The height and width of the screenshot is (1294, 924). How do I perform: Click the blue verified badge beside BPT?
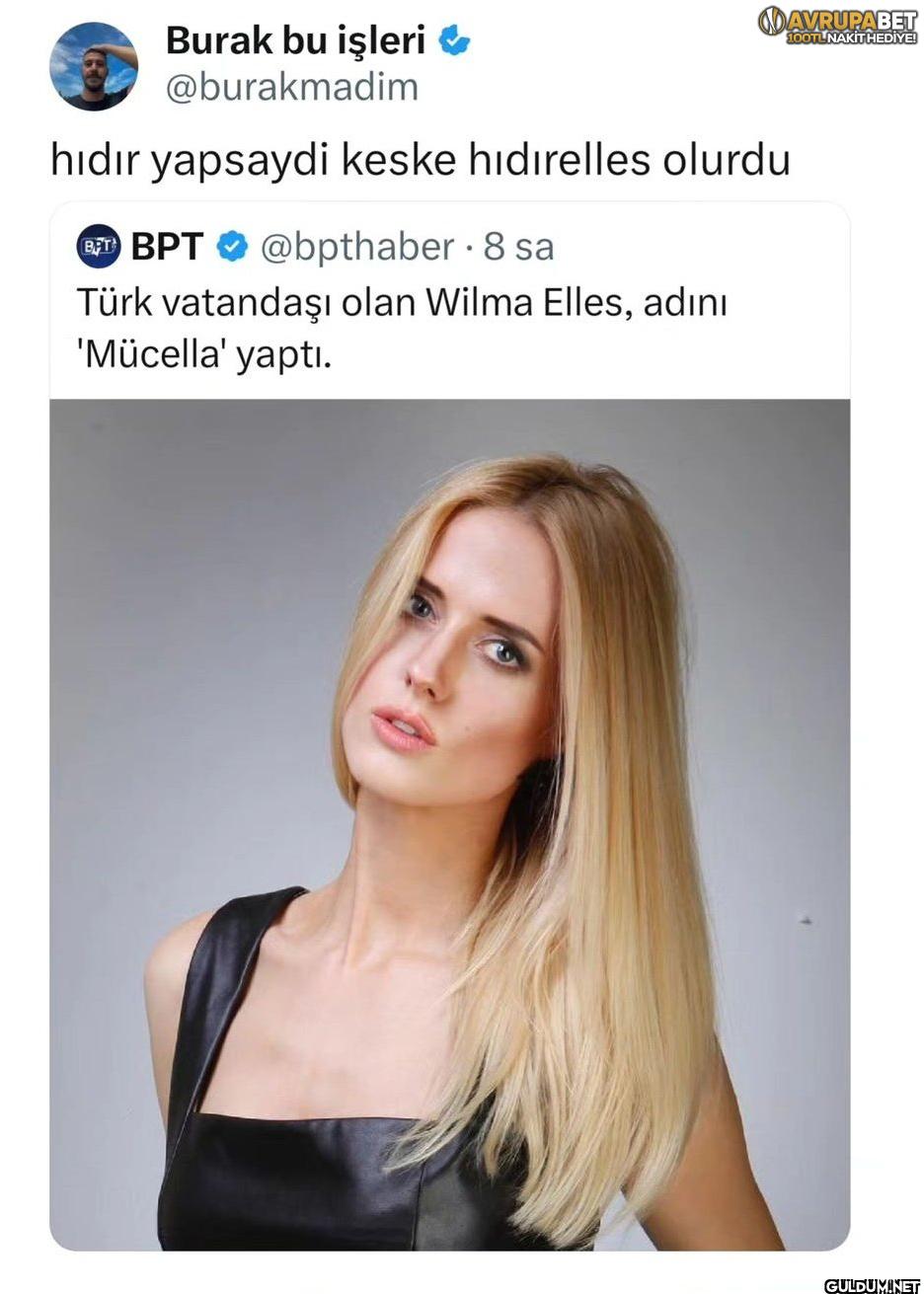[x=231, y=247]
